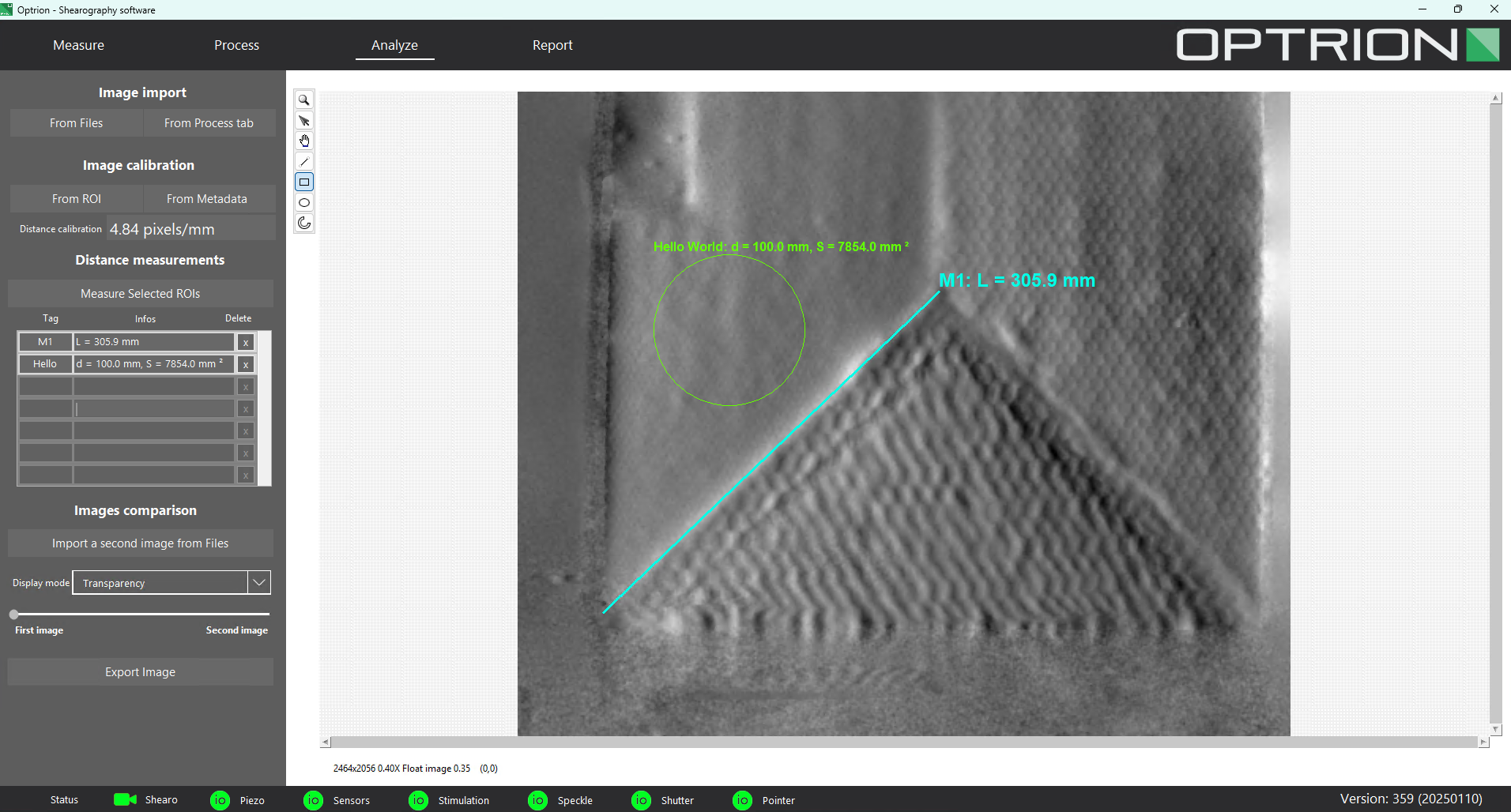Click the vertical scrollbar down arrow
This screenshot has height=812, width=1511.
coord(1495,730)
